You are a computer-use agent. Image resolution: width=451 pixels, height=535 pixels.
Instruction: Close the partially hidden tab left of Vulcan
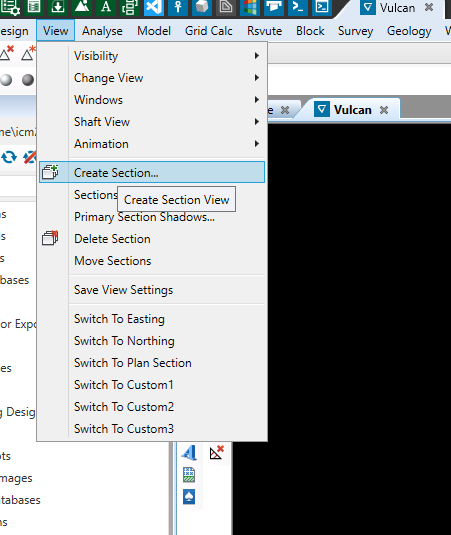pyautogui.click(x=285, y=110)
